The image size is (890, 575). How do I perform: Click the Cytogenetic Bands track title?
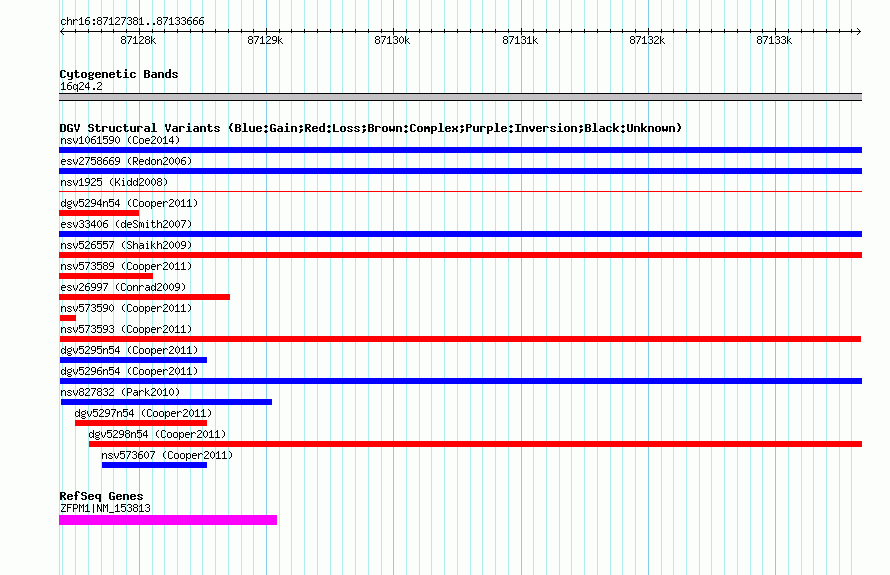[x=119, y=74]
